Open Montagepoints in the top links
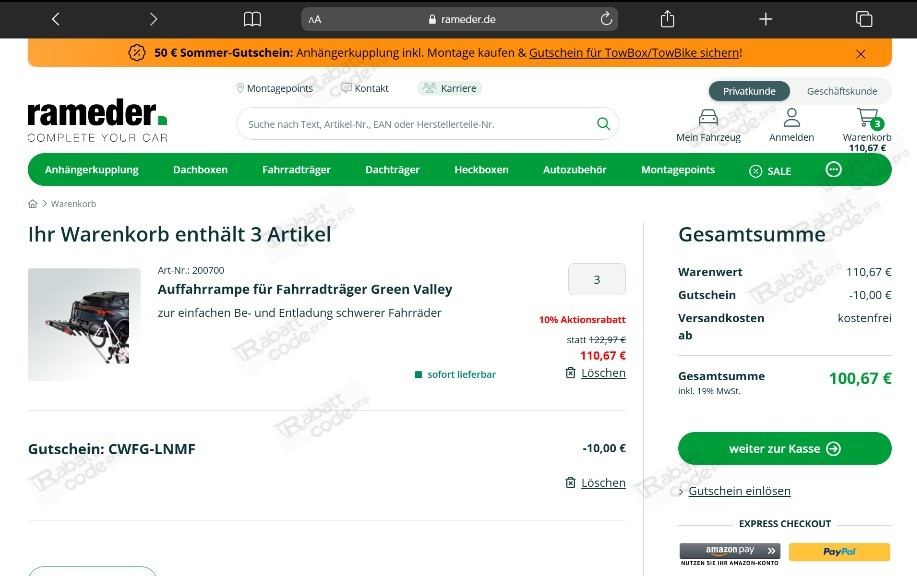This screenshot has height=576, width=917. 274,88
